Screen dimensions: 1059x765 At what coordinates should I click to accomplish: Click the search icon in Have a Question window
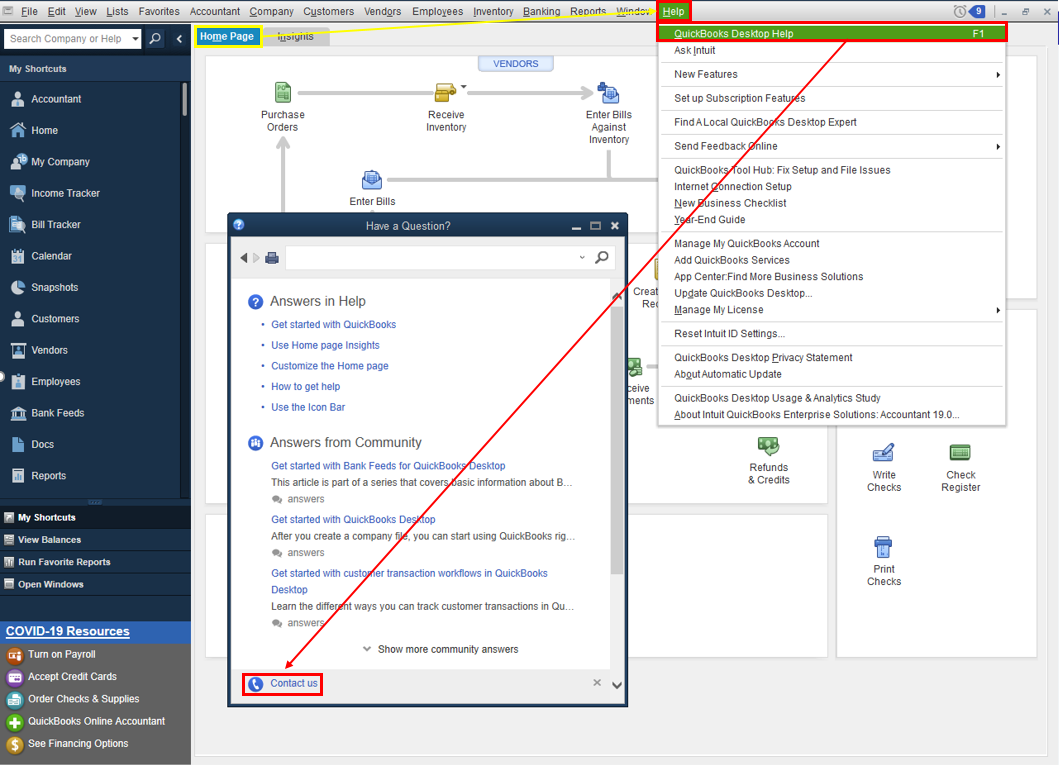click(602, 257)
